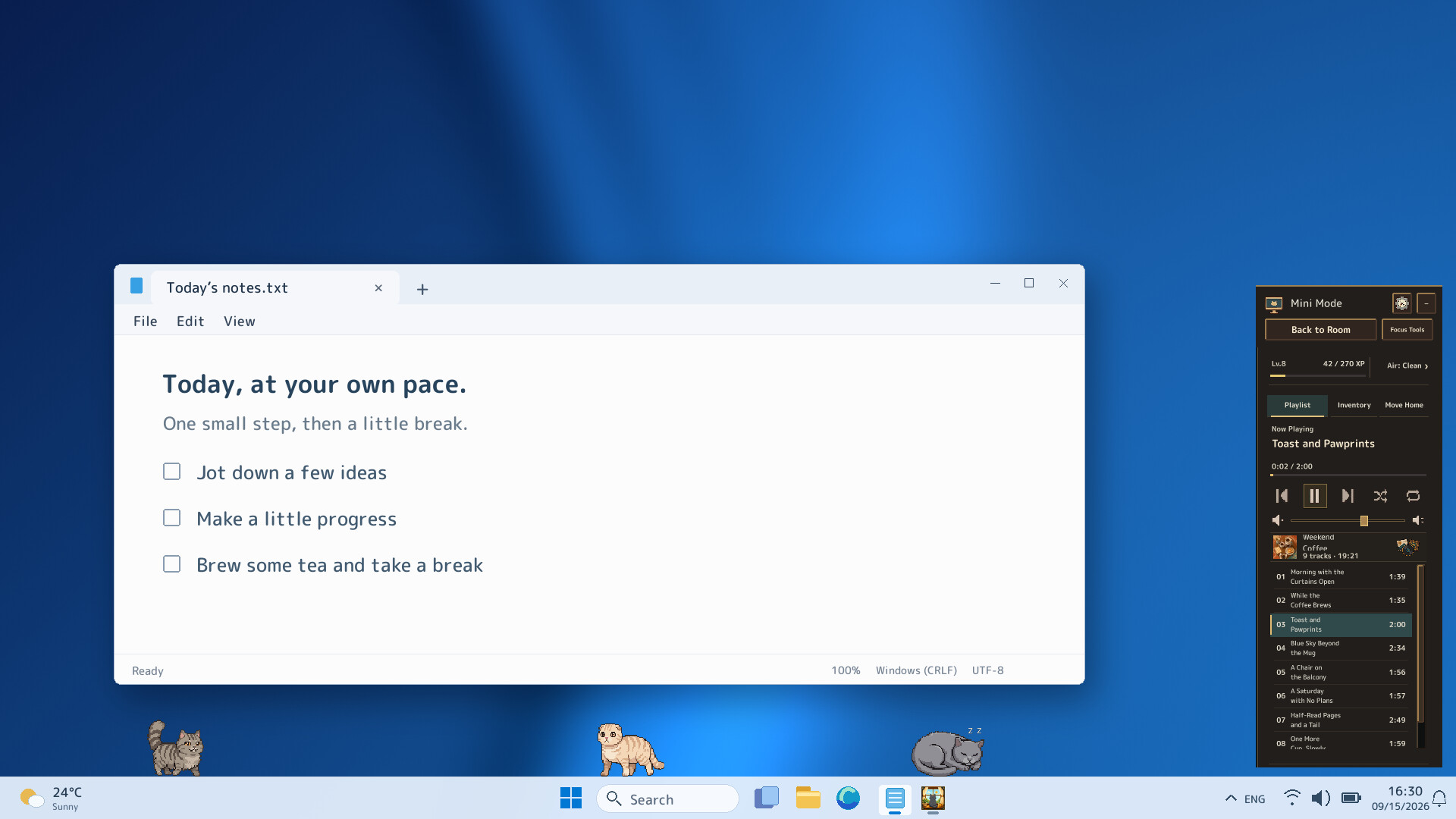Open the View menu in Notepad
Viewport: 1456px width, 819px height.
click(240, 322)
